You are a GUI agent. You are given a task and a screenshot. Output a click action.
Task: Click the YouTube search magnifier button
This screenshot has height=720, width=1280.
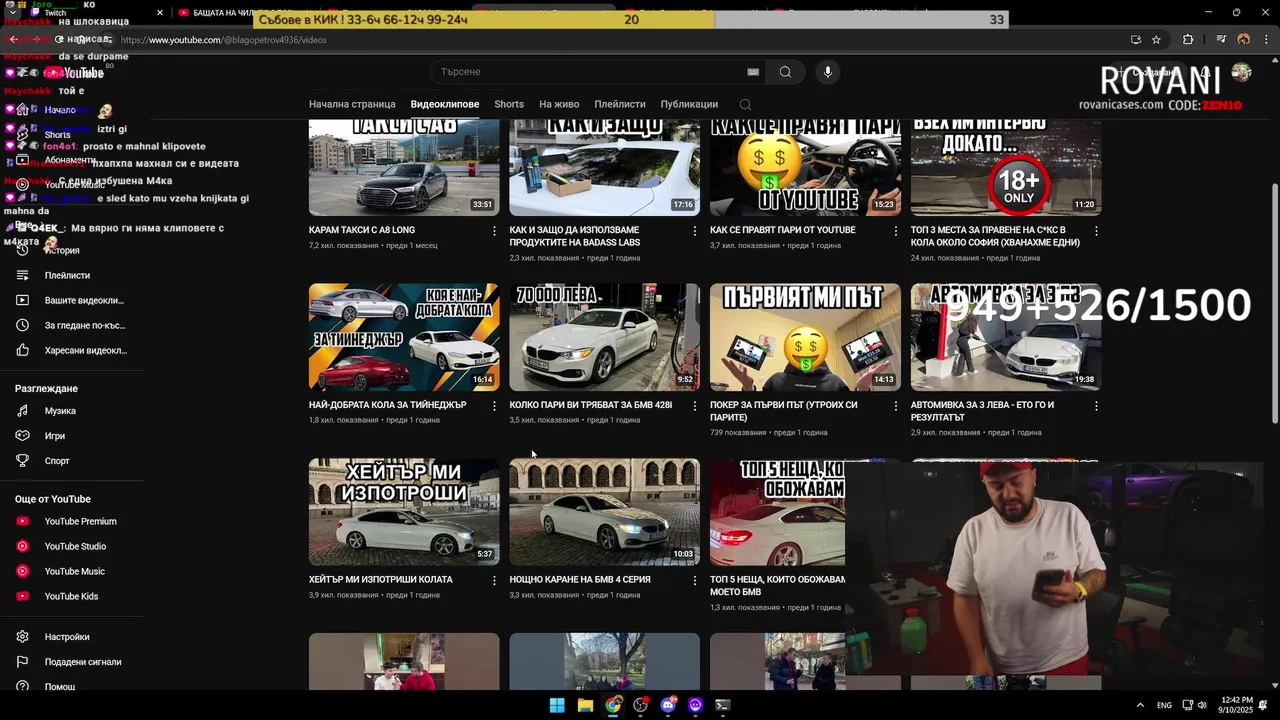point(785,72)
